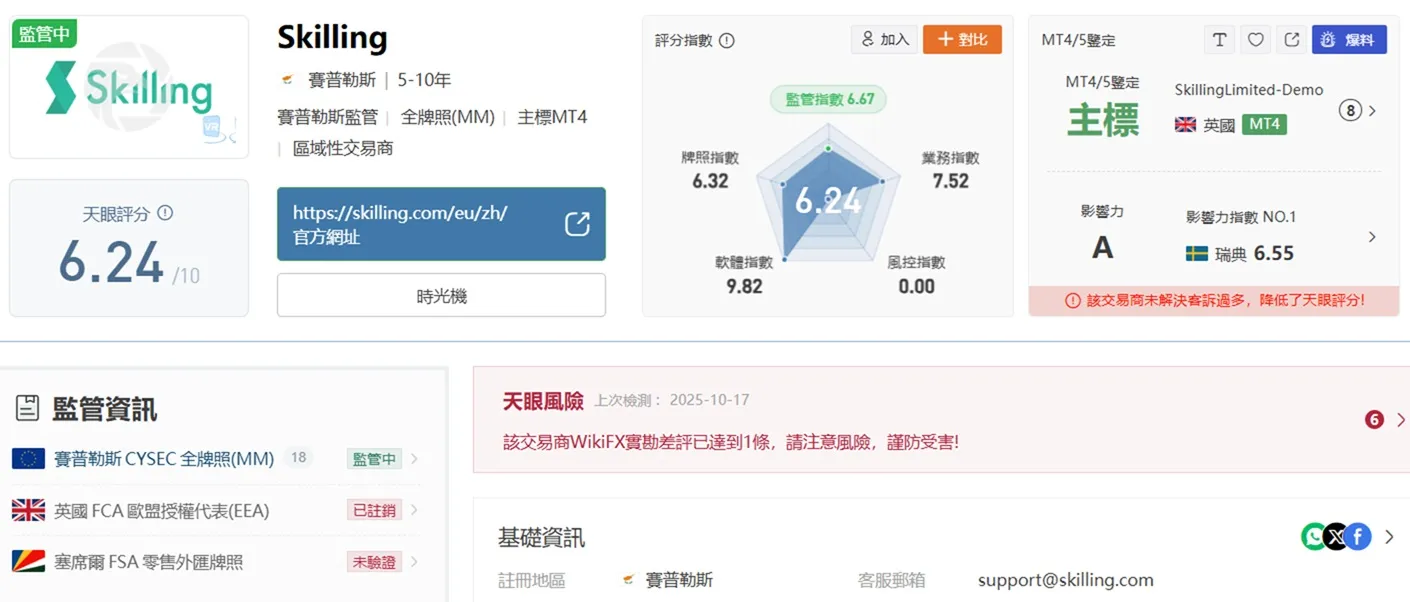This screenshot has height=602, width=1410.
Task: Click the 18 count badge on CYSEC row
Action: click(x=297, y=458)
